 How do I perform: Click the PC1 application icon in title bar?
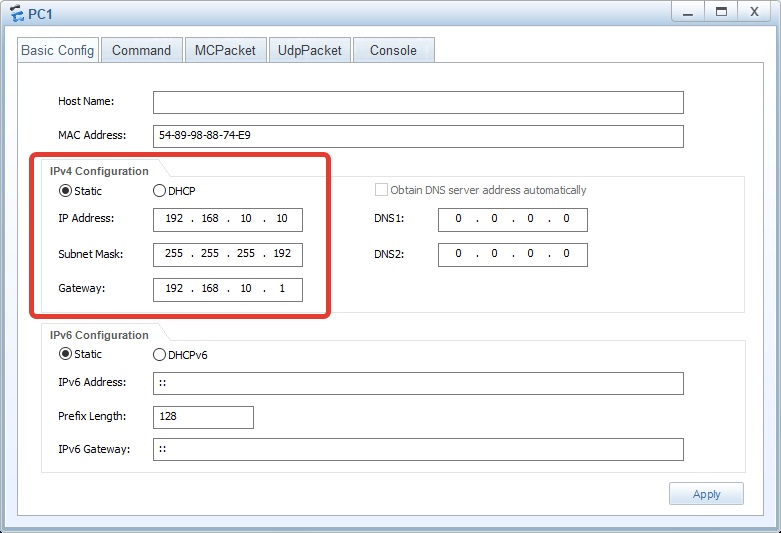click(14, 12)
